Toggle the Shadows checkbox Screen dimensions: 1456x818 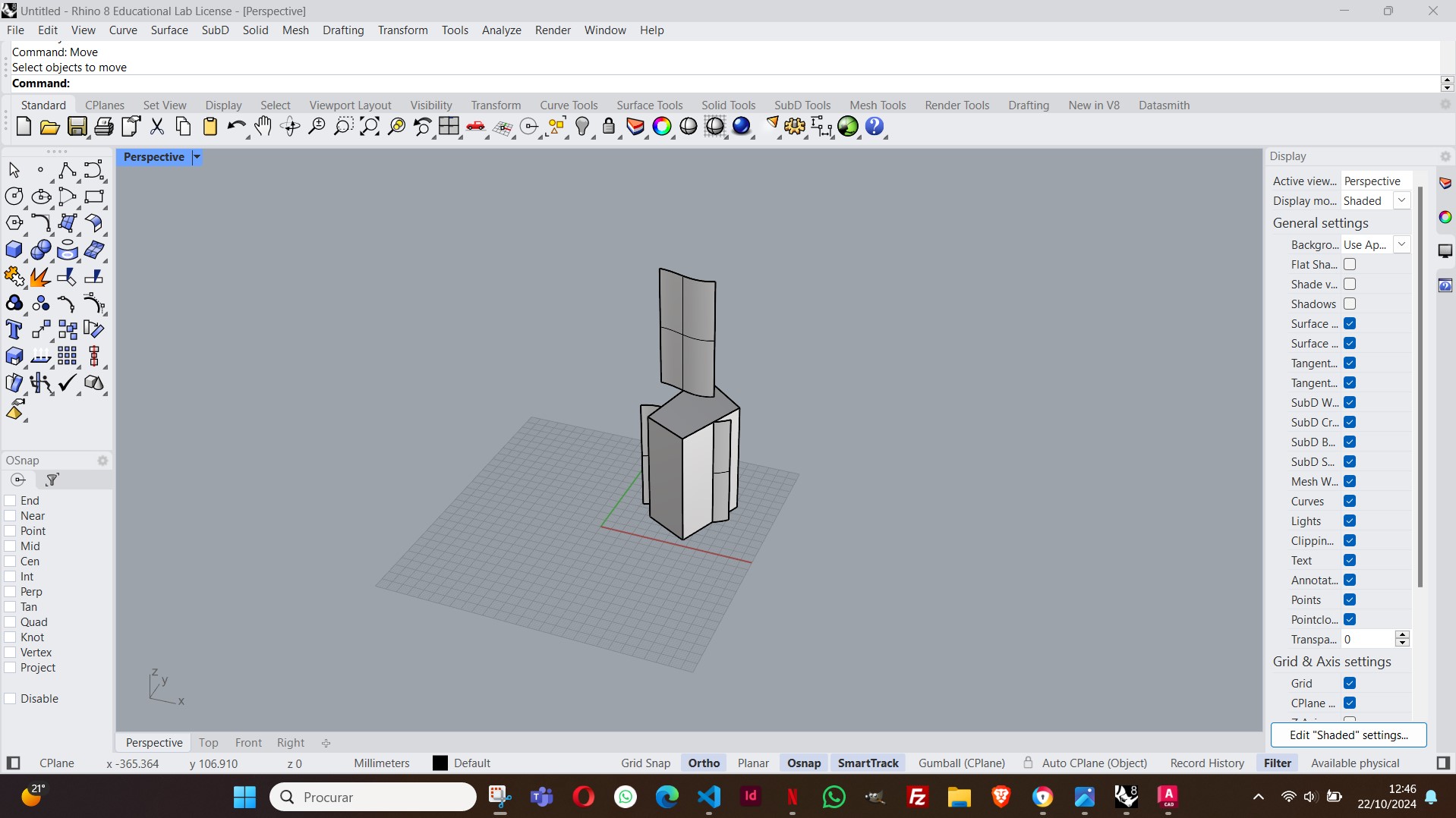(1350, 304)
